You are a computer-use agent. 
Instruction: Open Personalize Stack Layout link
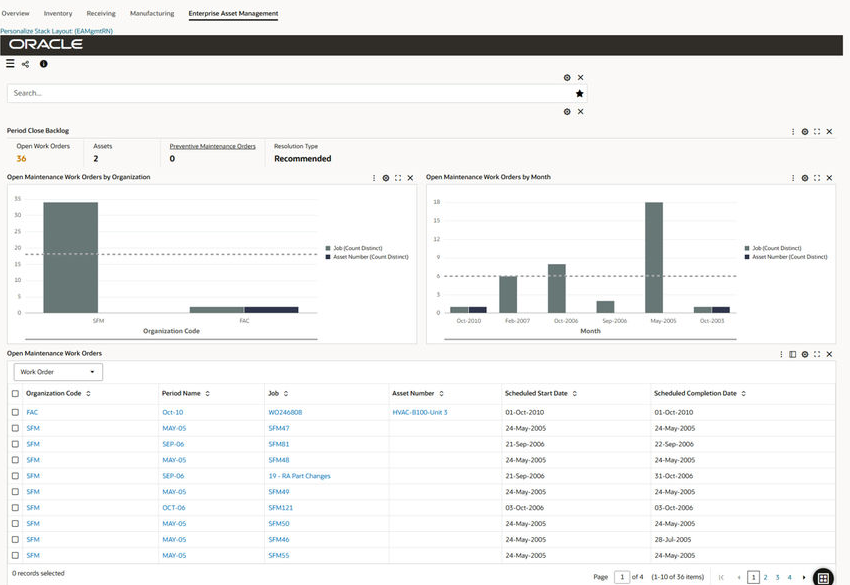coord(56,31)
